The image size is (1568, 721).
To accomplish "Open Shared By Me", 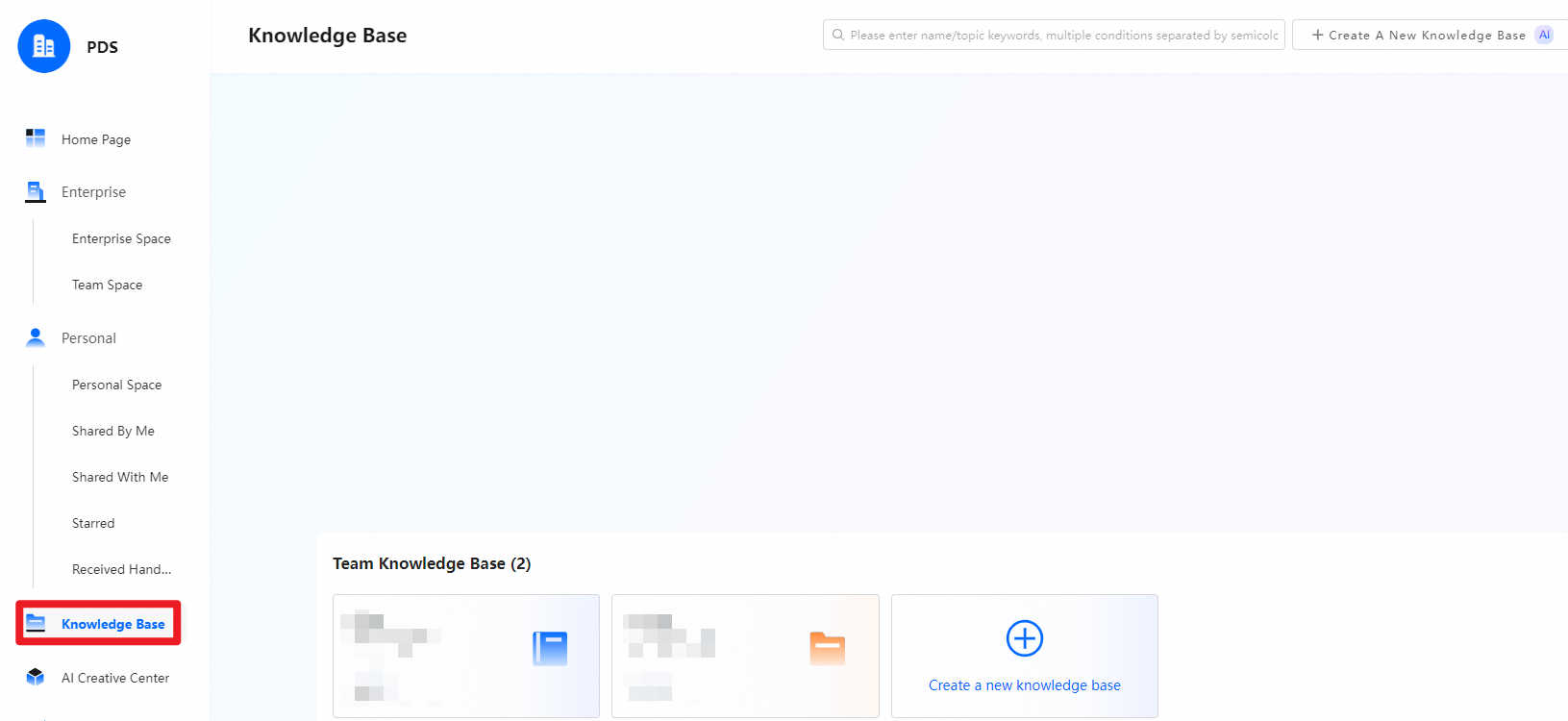I will (112, 431).
